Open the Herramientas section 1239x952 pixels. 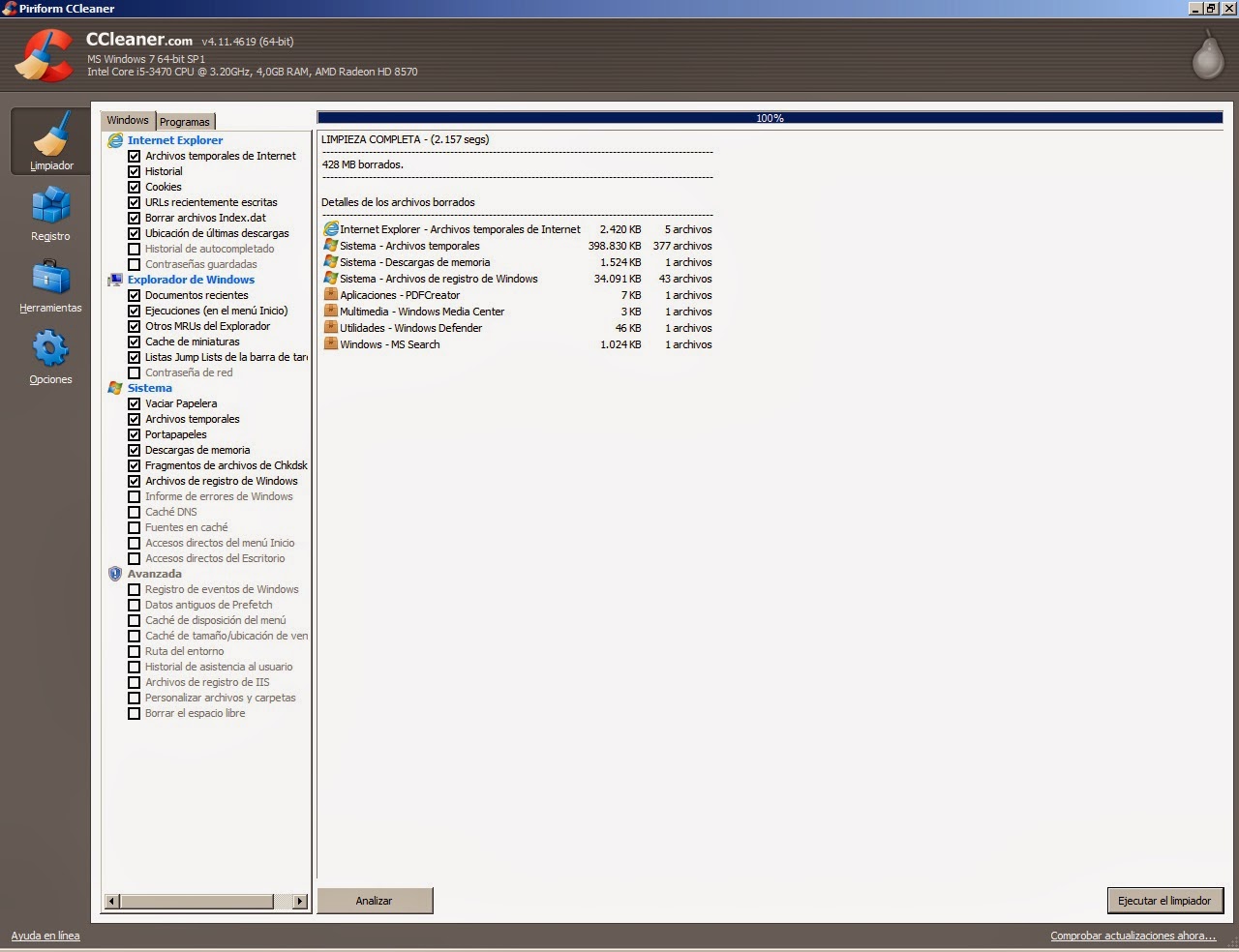(50, 284)
